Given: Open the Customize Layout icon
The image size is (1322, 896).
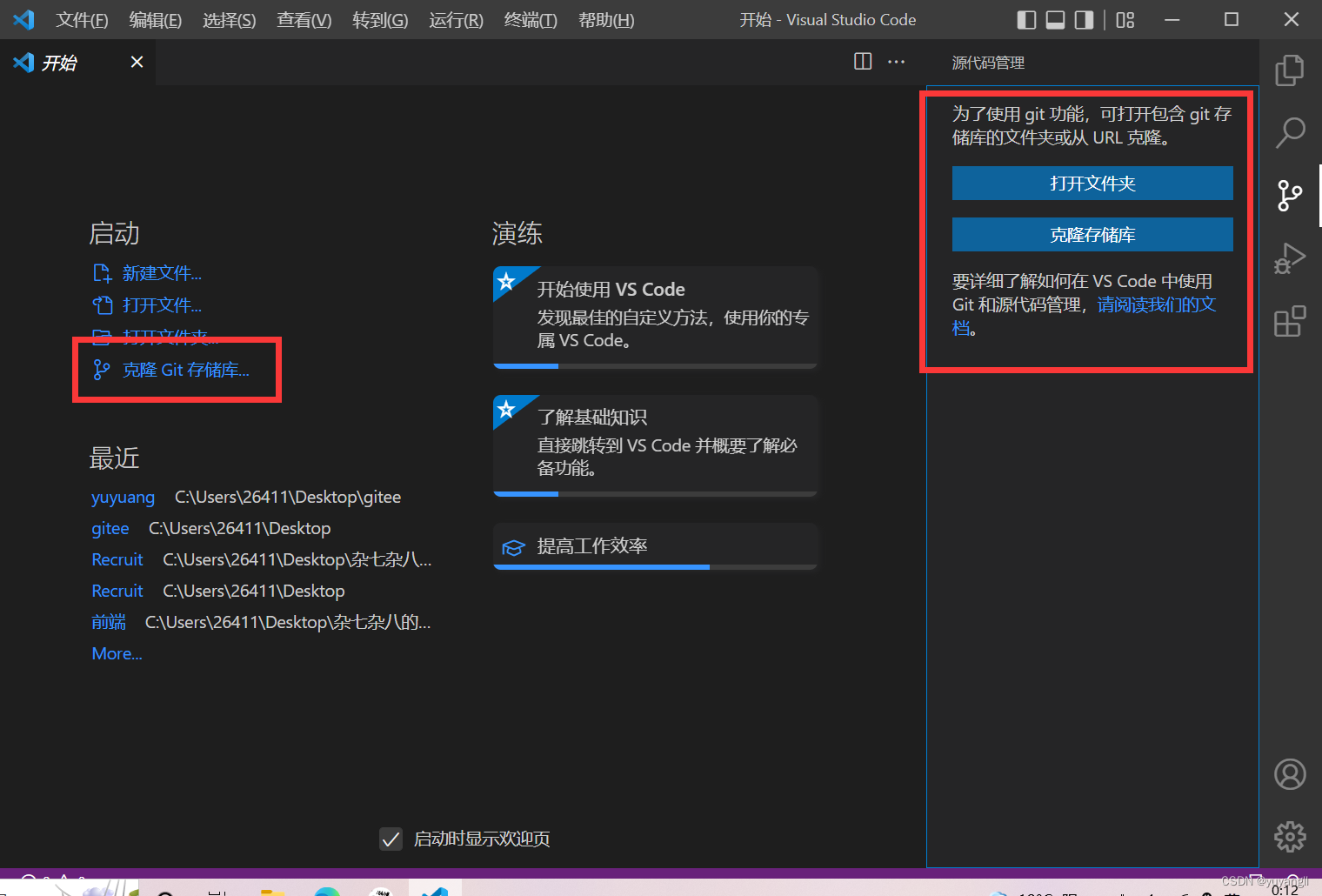Looking at the screenshot, I should point(1125,20).
